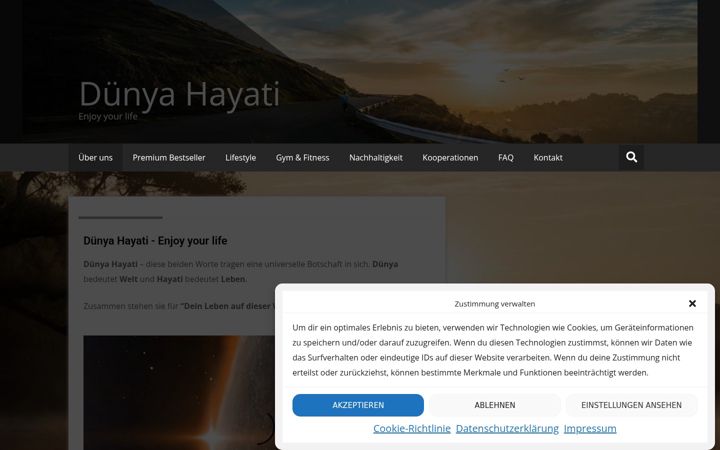Open the site search icon

tap(631, 158)
